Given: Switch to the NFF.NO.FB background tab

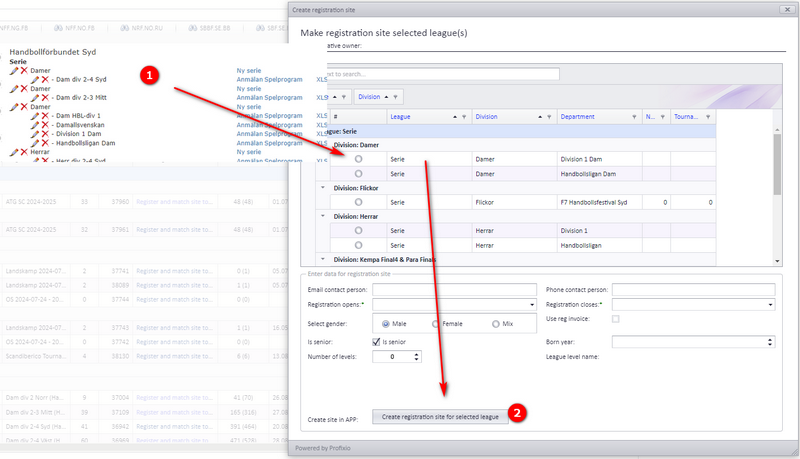Looking at the screenshot, I should [74, 28].
